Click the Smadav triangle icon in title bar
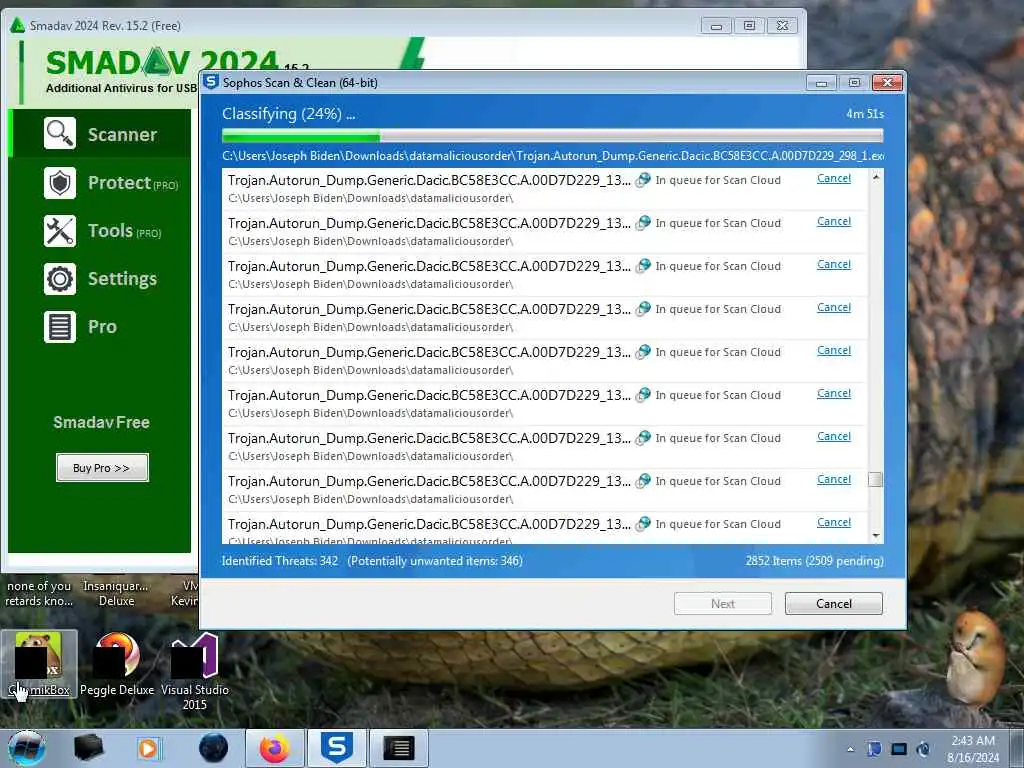 (18, 25)
